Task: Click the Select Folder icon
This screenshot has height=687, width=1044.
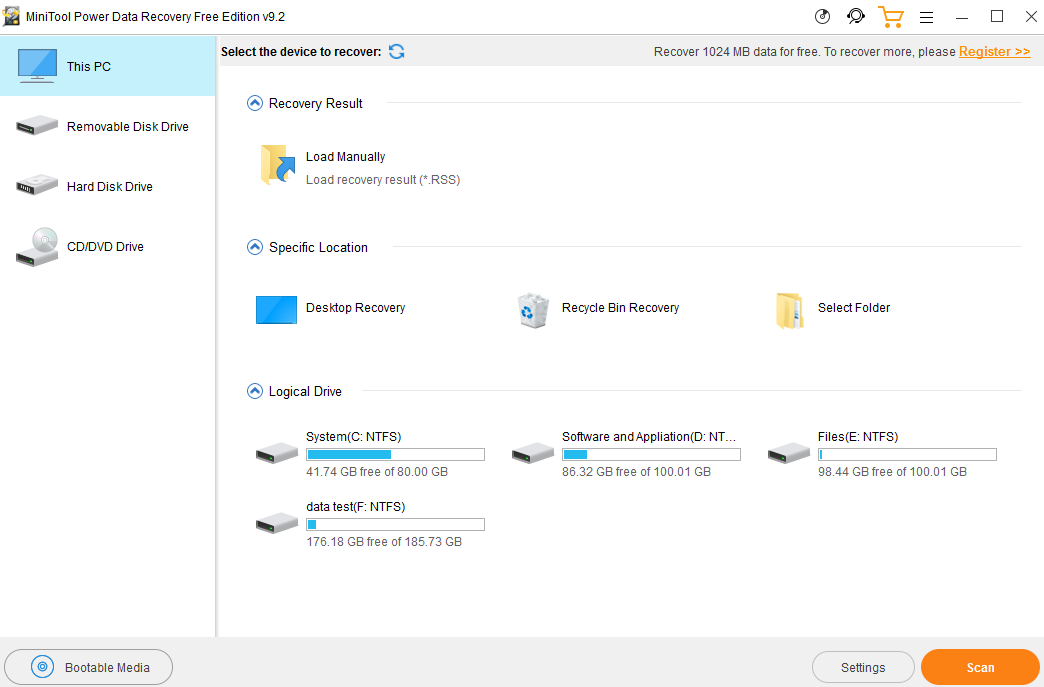Action: point(790,310)
